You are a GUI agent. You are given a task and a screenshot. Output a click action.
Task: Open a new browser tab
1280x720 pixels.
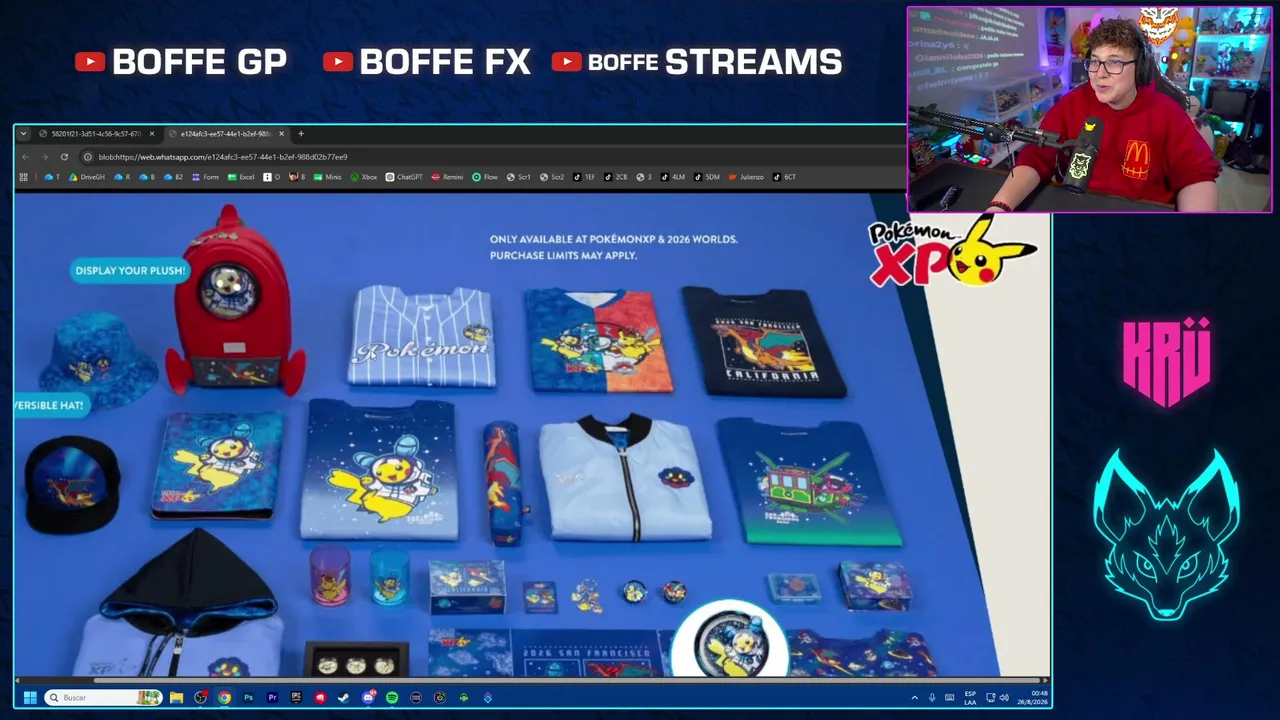pos(301,134)
